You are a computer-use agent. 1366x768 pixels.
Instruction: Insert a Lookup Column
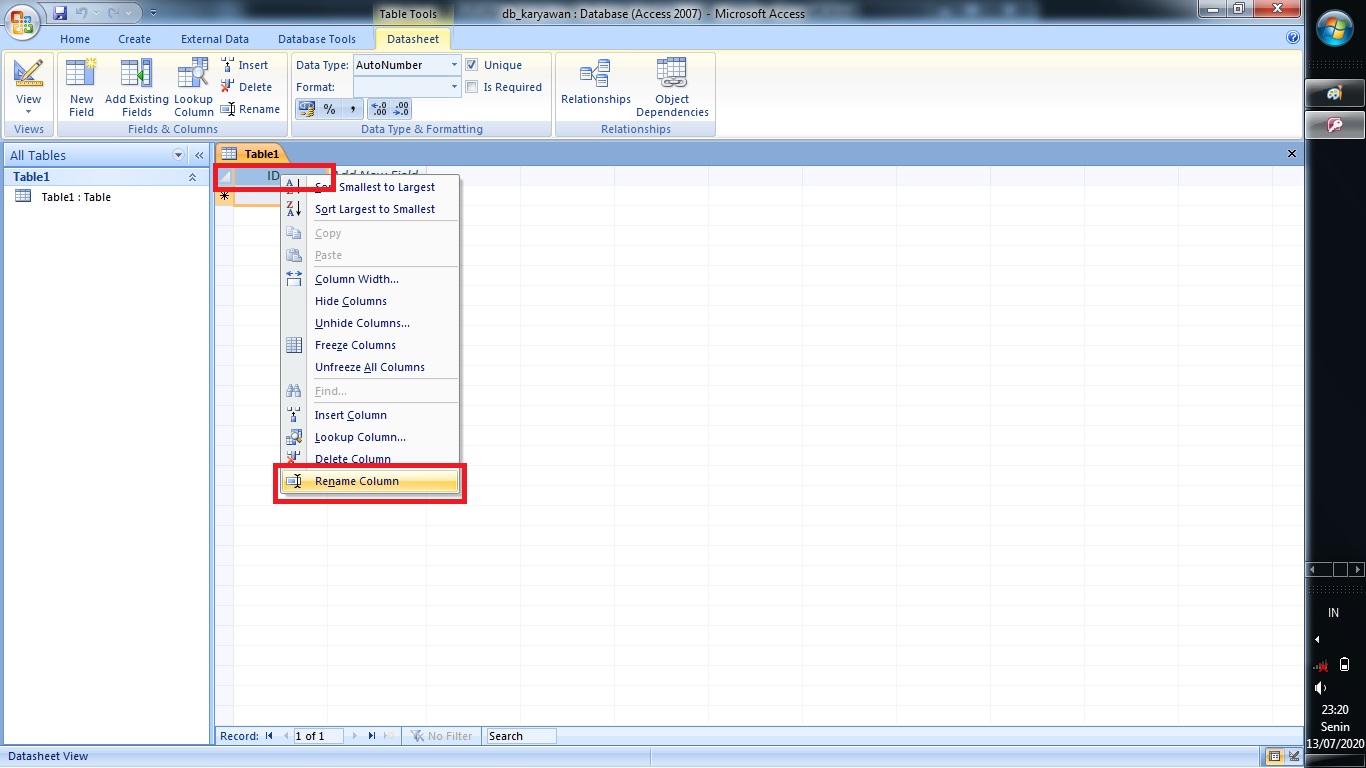(192, 85)
